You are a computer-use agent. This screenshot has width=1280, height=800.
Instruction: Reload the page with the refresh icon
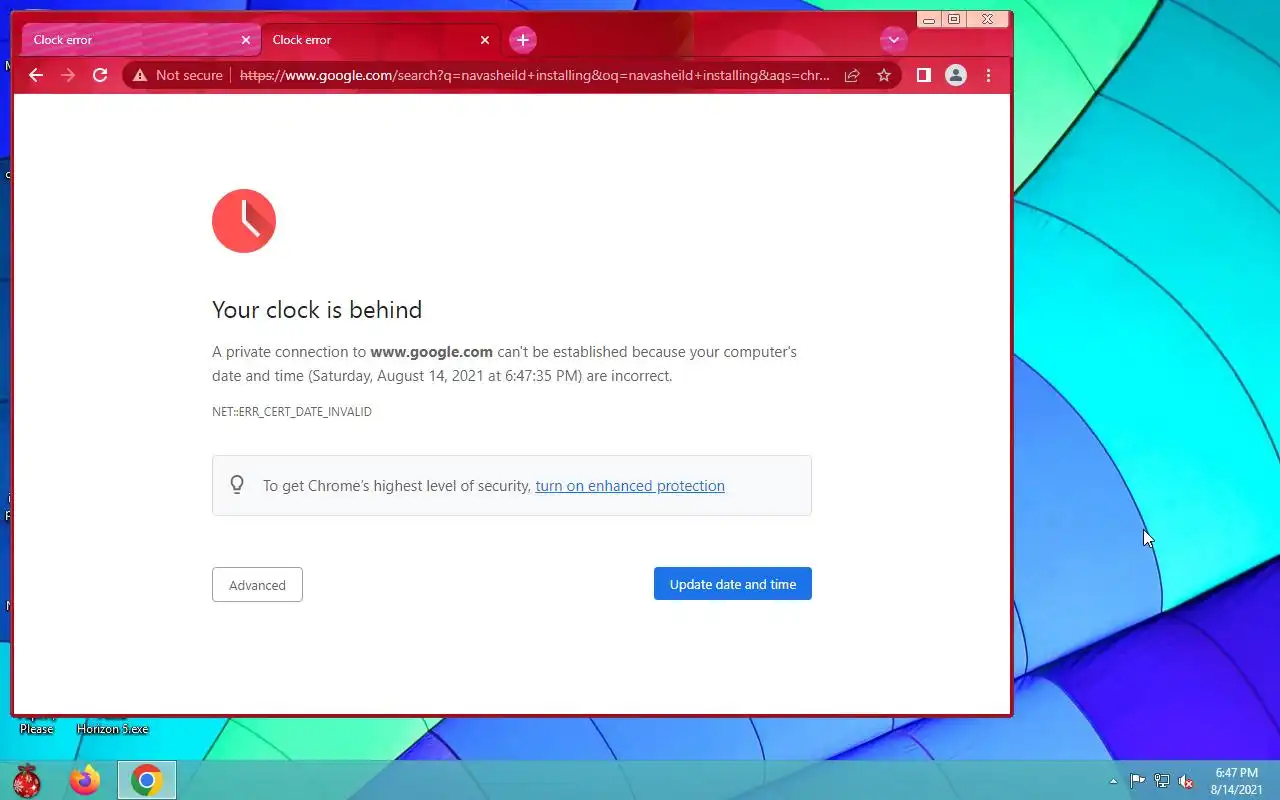point(100,75)
